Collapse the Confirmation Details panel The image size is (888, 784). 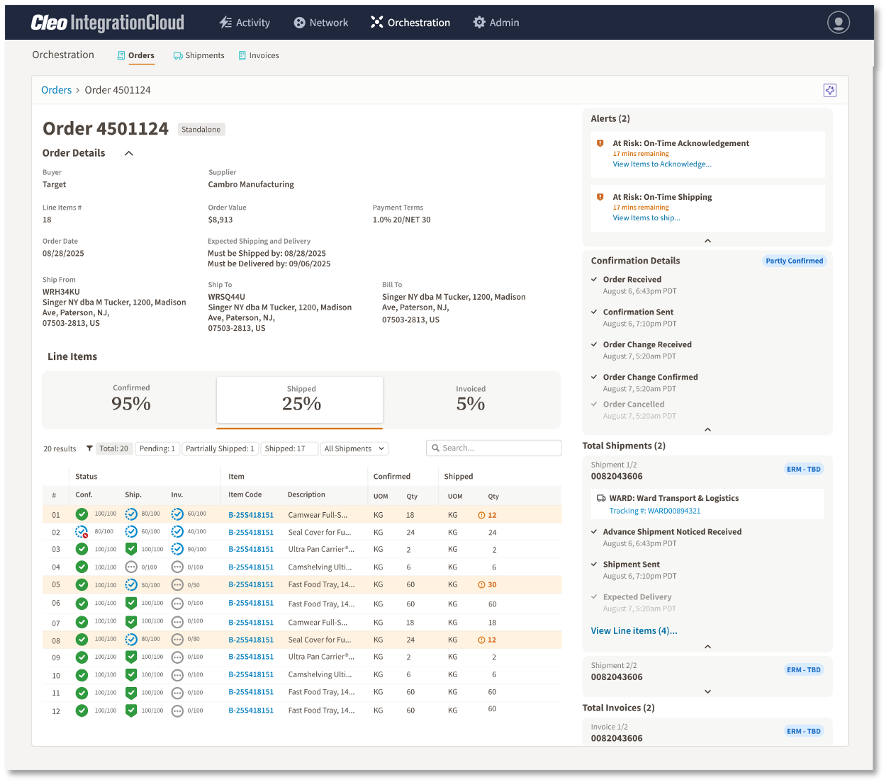click(x=707, y=429)
